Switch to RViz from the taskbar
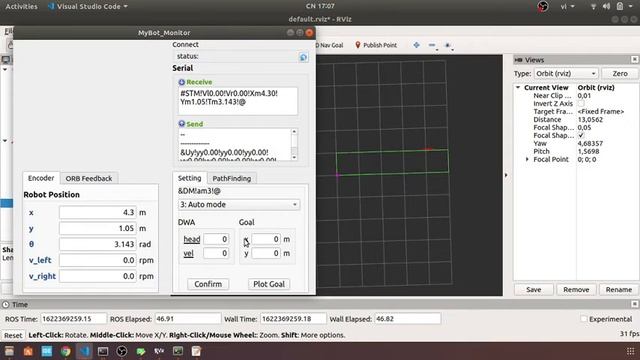Viewport: 640px width, 360px height. pyautogui.click(x=159, y=351)
